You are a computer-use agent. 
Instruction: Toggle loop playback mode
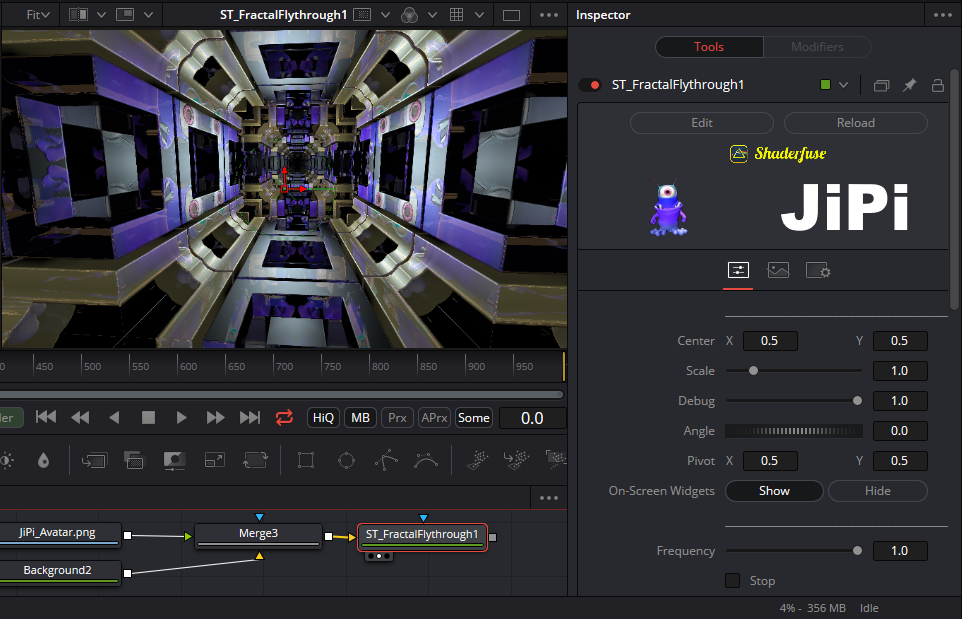284,418
